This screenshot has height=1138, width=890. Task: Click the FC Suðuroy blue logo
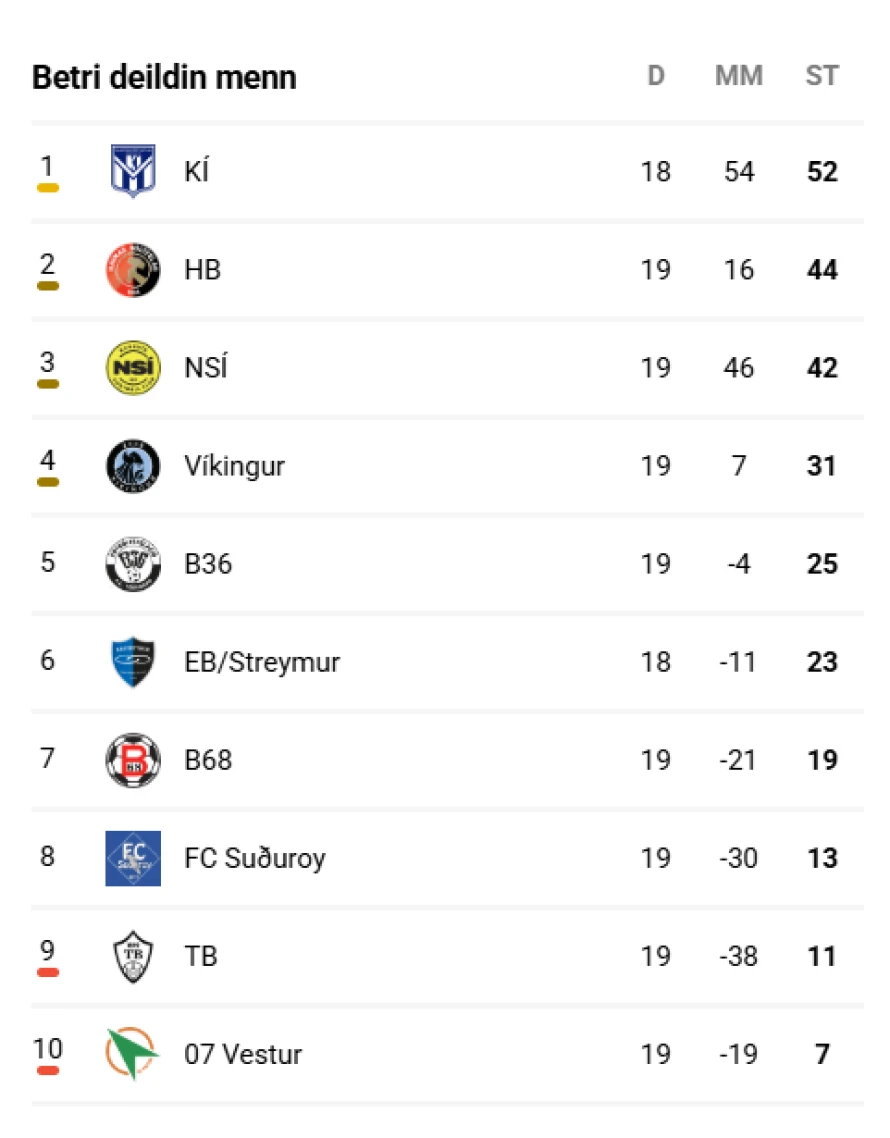133,858
